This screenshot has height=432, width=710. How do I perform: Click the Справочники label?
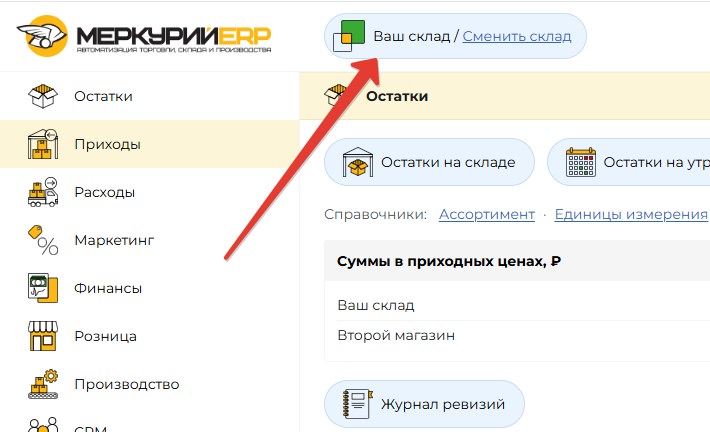click(375, 214)
